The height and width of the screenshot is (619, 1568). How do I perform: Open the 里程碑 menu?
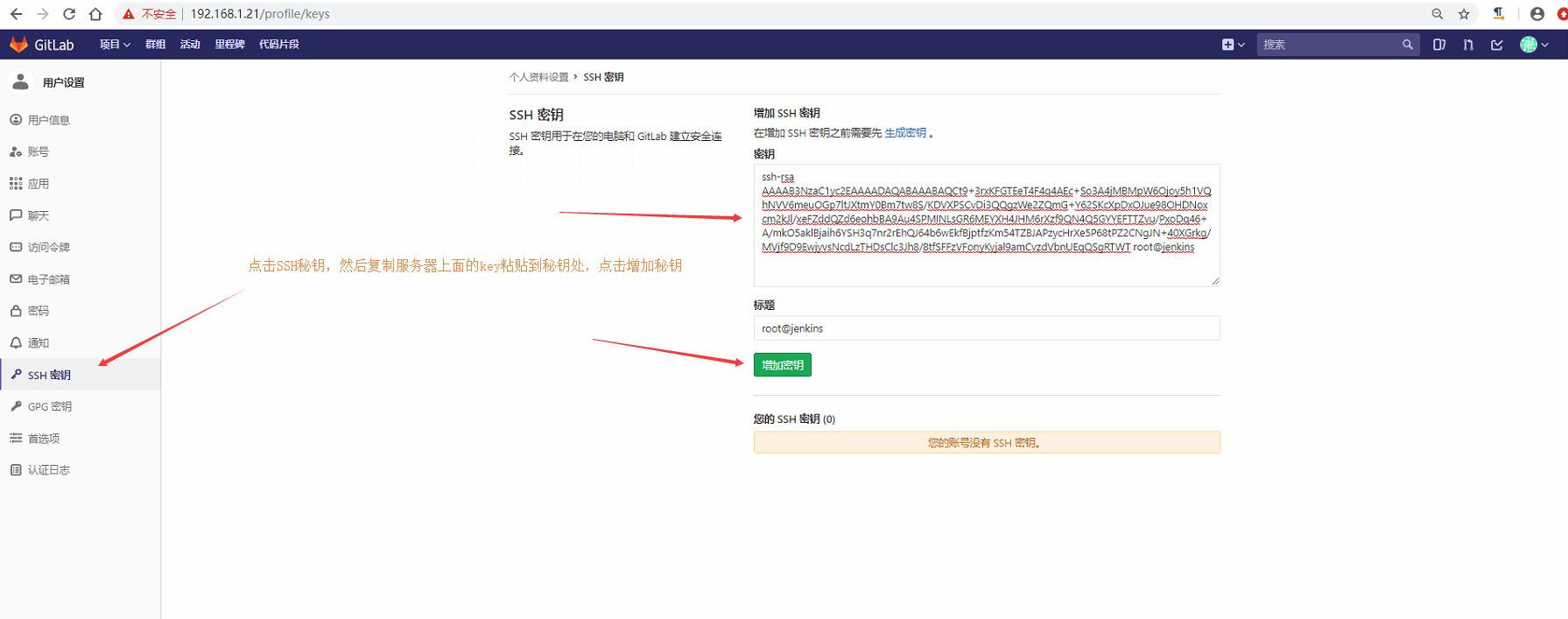(229, 45)
